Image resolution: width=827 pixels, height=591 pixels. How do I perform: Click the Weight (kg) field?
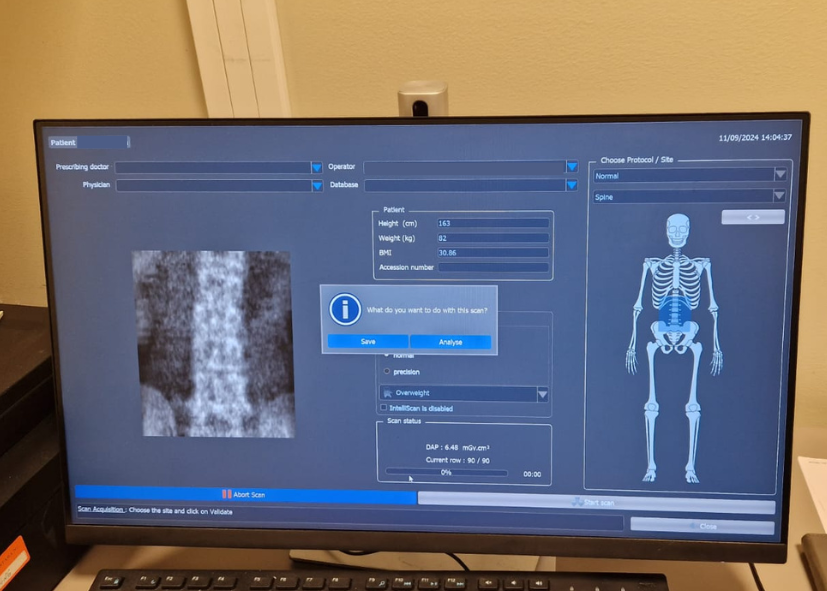[493, 238]
